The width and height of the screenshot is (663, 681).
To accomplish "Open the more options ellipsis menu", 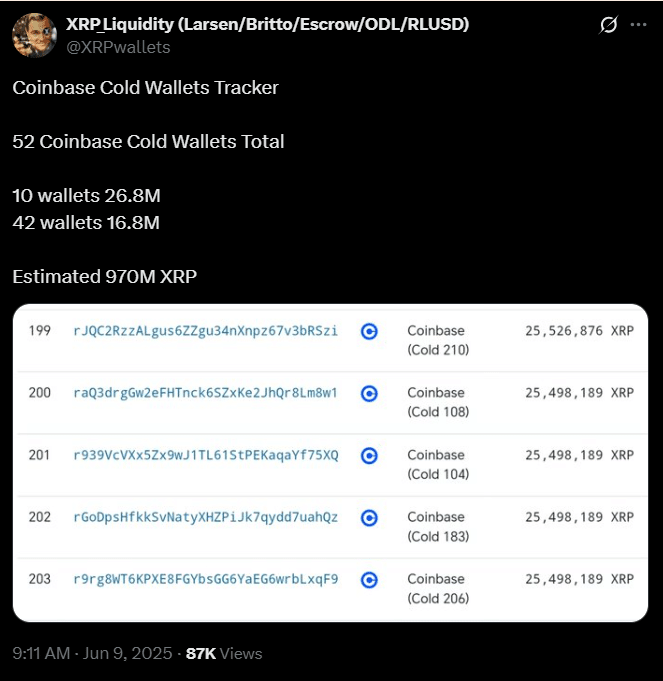I will tap(641, 25).
